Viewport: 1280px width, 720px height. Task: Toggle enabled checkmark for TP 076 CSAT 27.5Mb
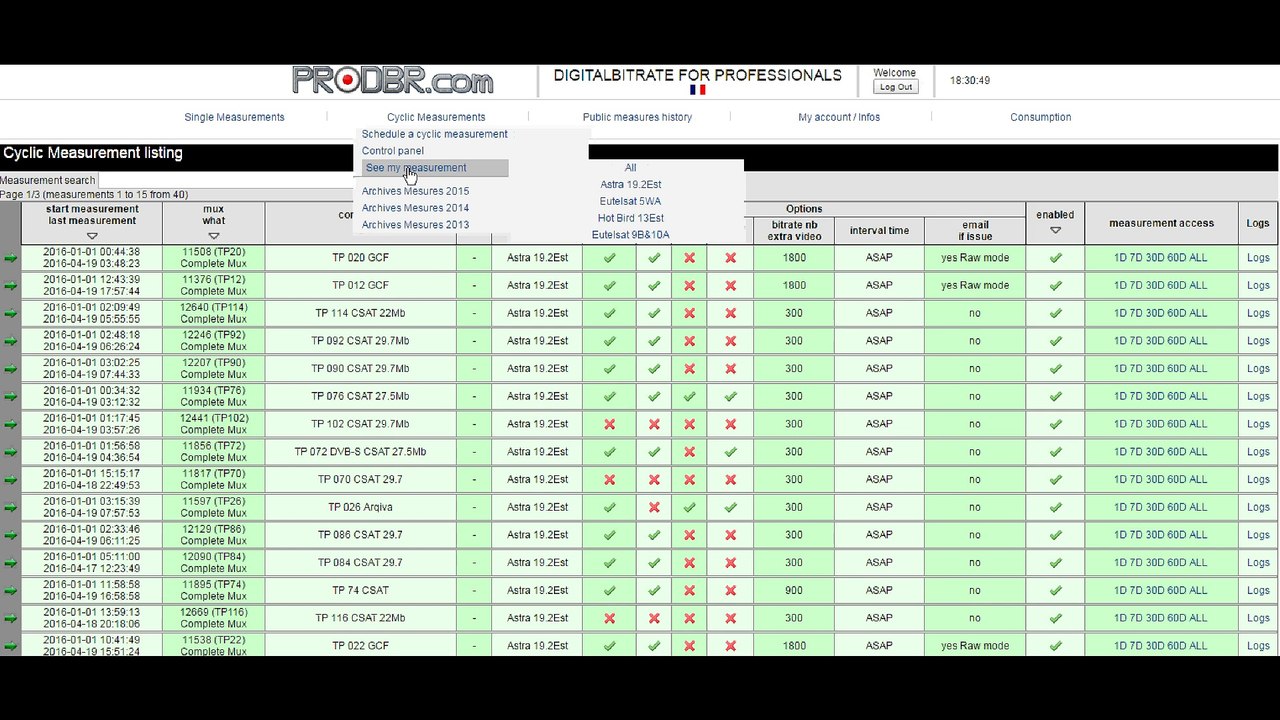pyautogui.click(x=1055, y=397)
